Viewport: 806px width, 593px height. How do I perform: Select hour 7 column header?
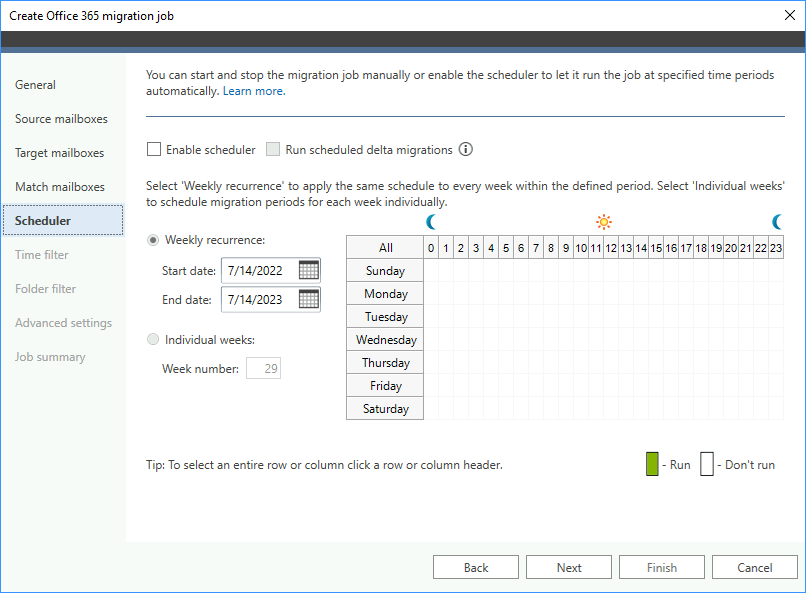tap(536, 248)
